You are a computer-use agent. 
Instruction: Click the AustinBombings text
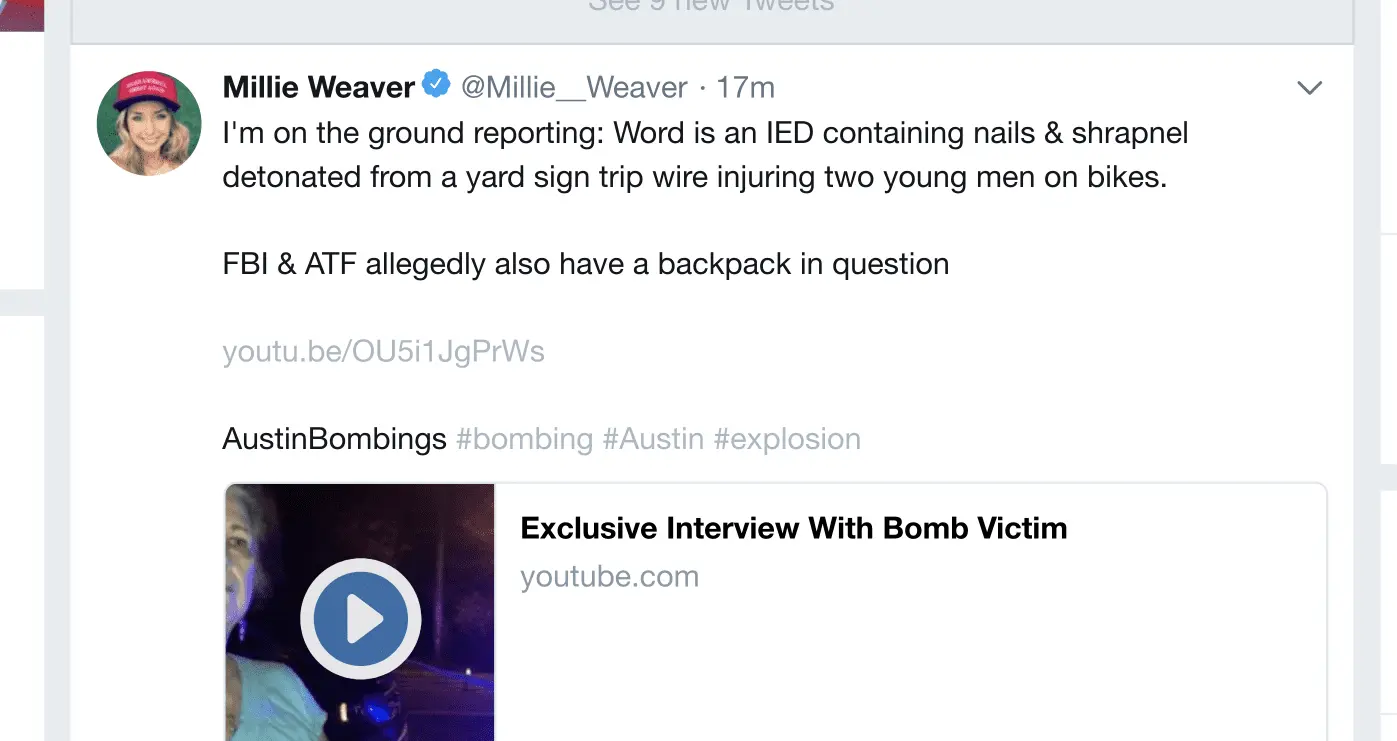(x=334, y=439)
